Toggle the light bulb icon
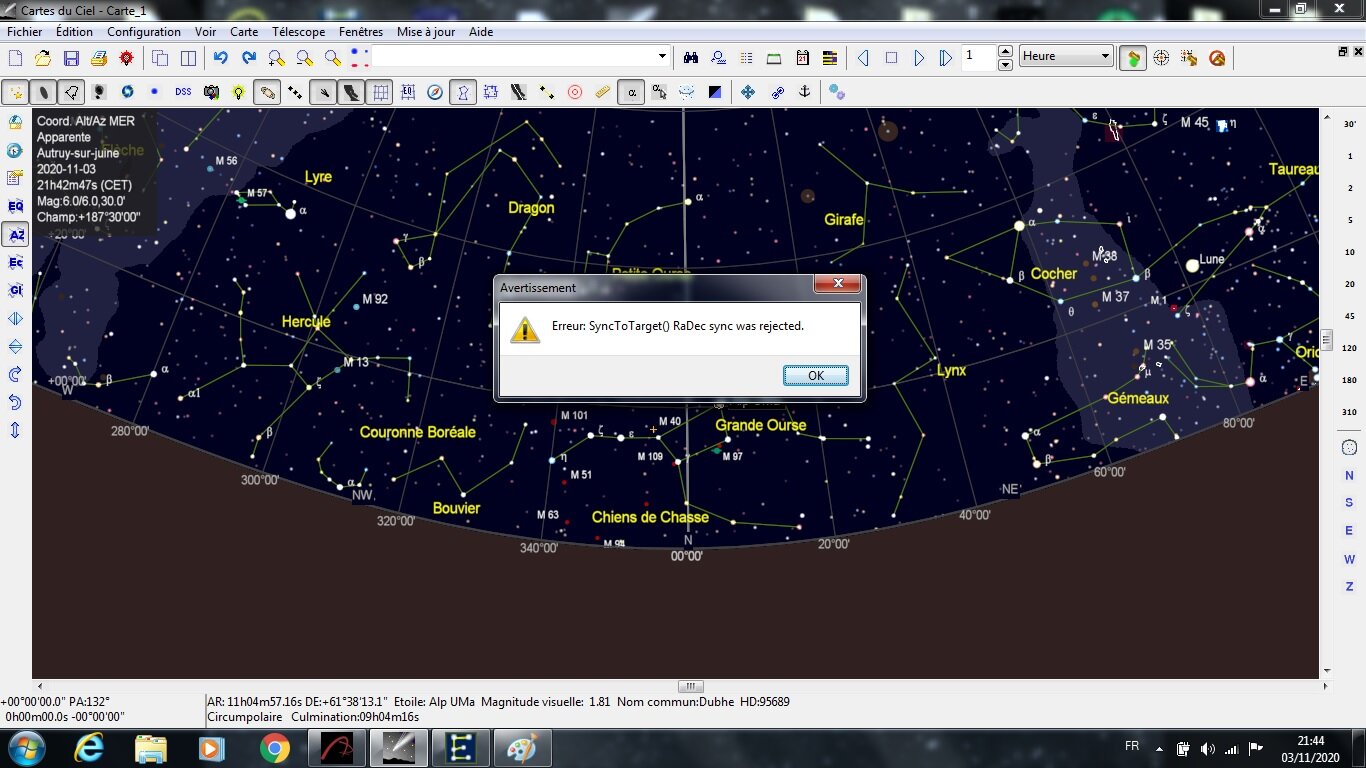The height and width of the screenshot is (768, 1366). coord(239,92)
